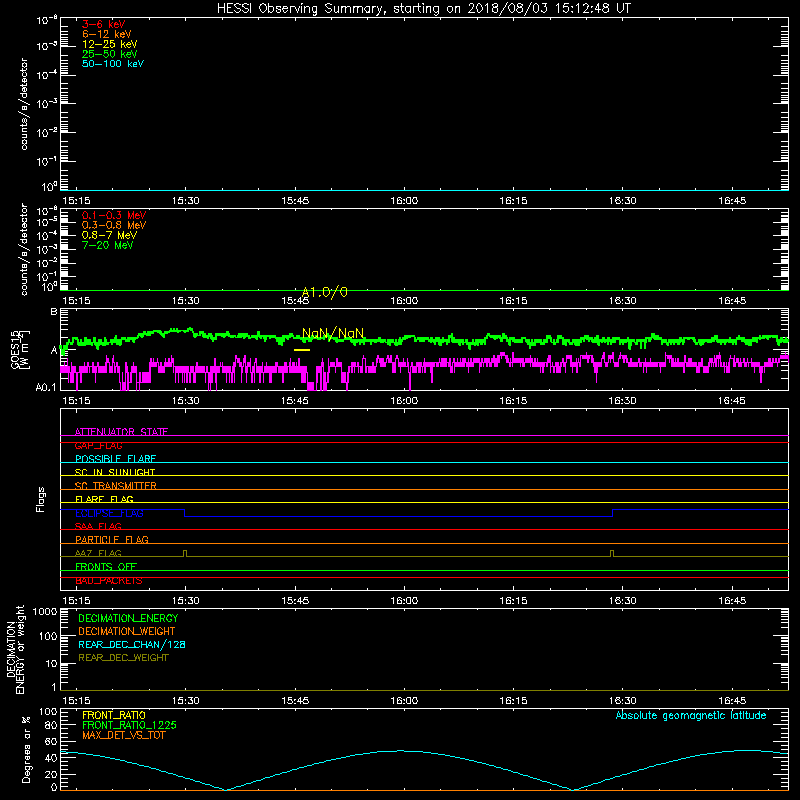Select the SAA_FLAG label
Screen dimensions: 800x800
[x=98, y=526]
